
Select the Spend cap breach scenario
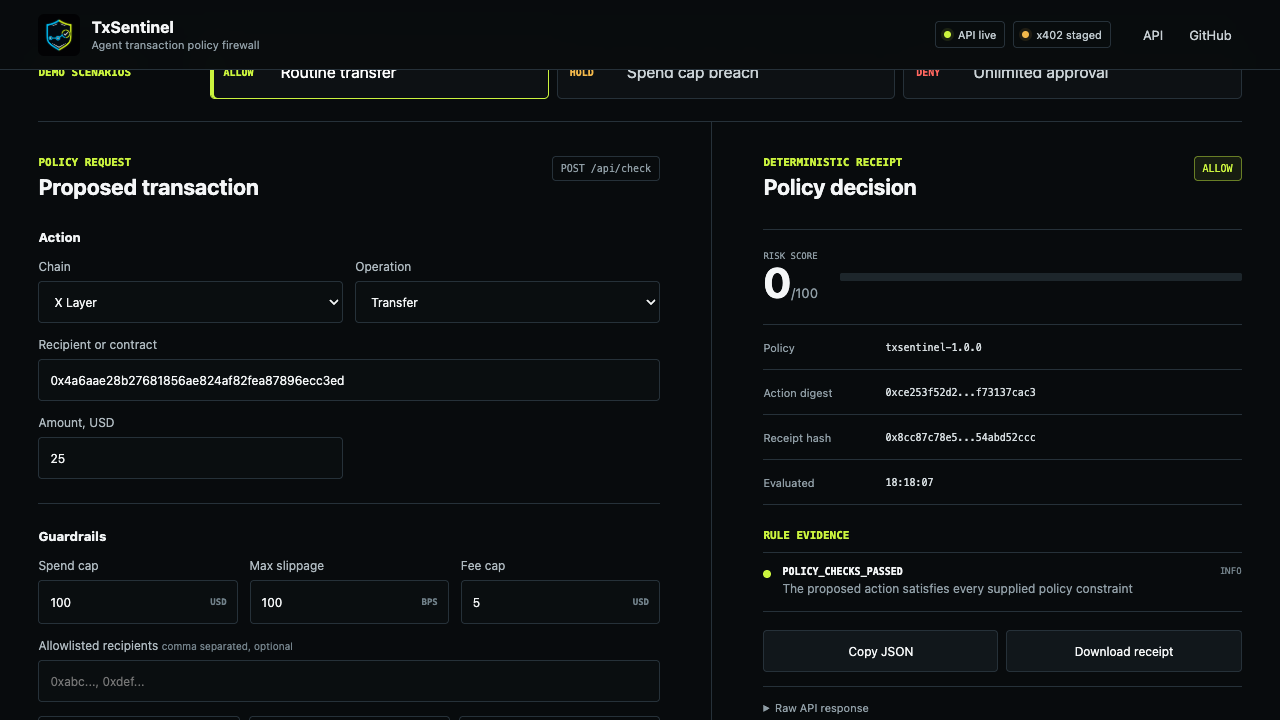pyautogui.click(x=726, y=78)
